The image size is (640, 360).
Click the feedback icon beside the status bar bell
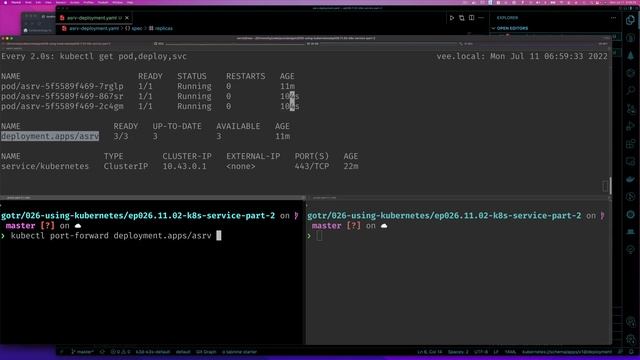(x=620, y=351)
